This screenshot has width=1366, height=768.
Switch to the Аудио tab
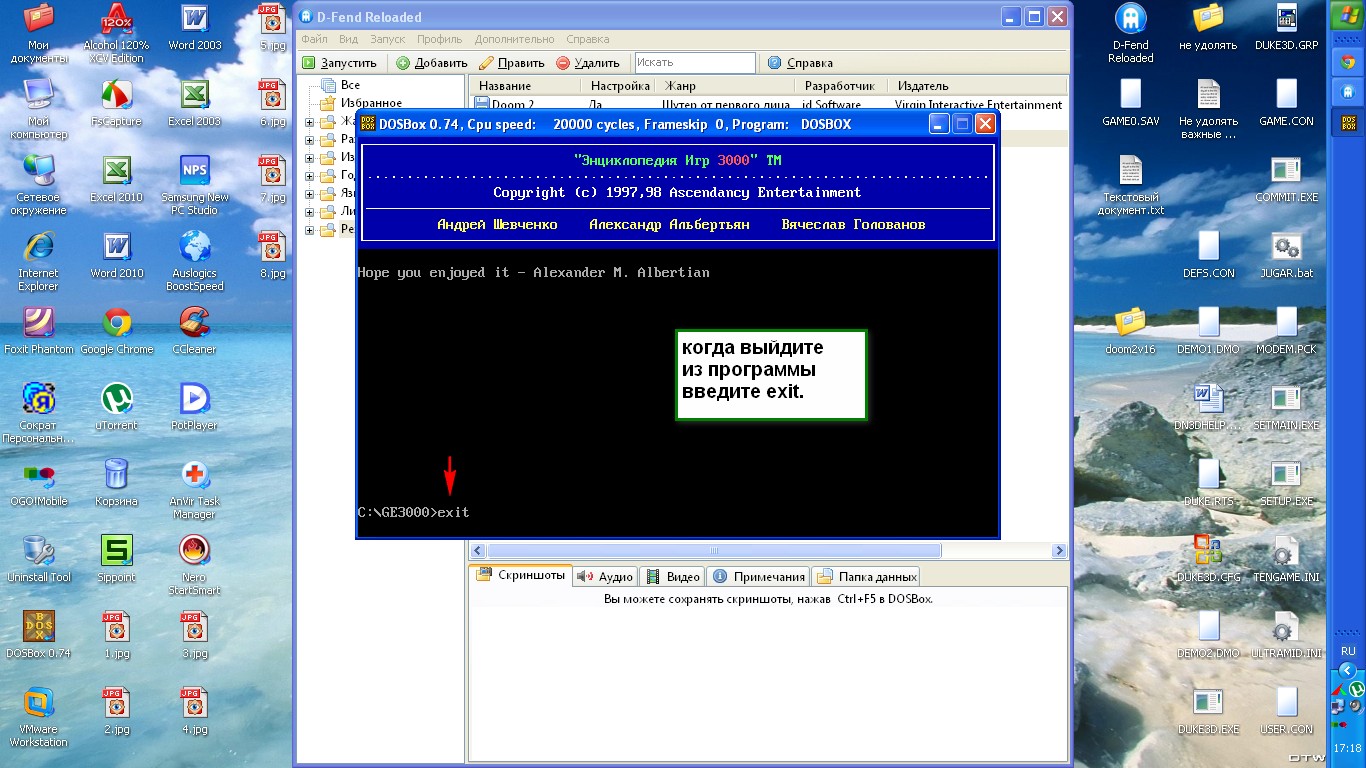point(605,576)
